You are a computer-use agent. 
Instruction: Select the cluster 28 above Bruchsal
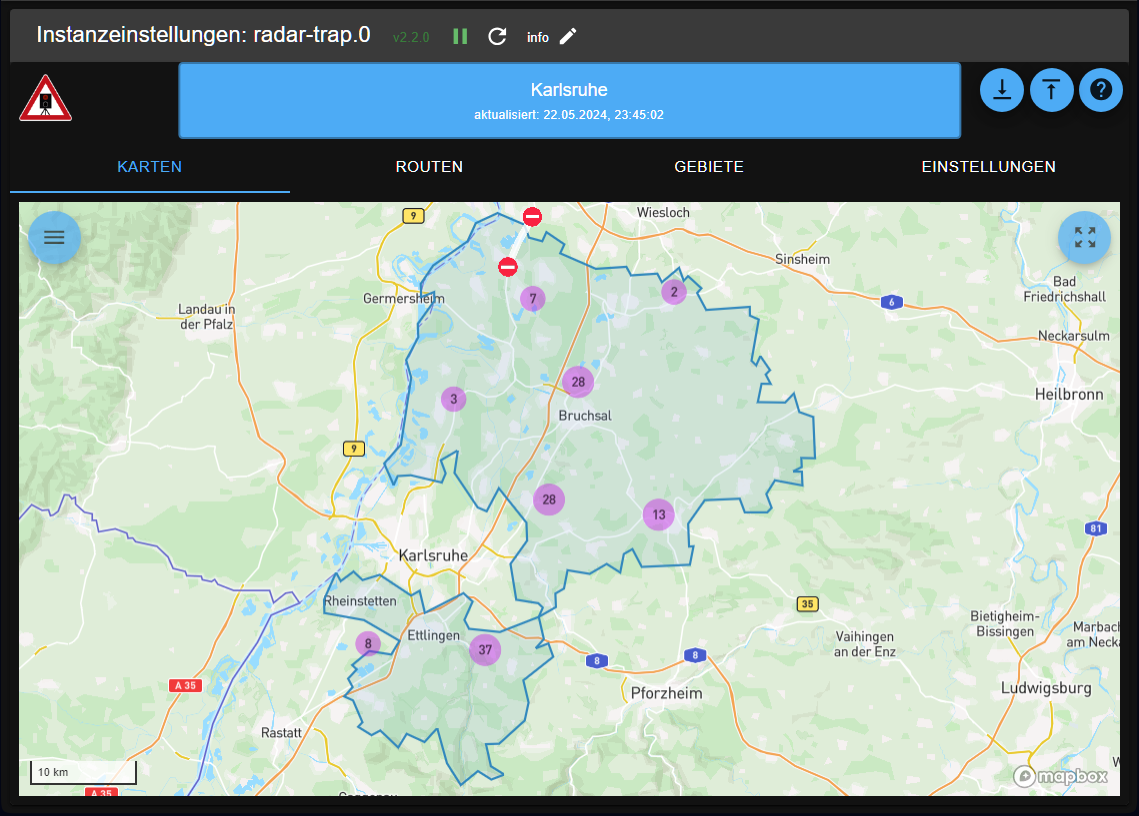[578, 381]
